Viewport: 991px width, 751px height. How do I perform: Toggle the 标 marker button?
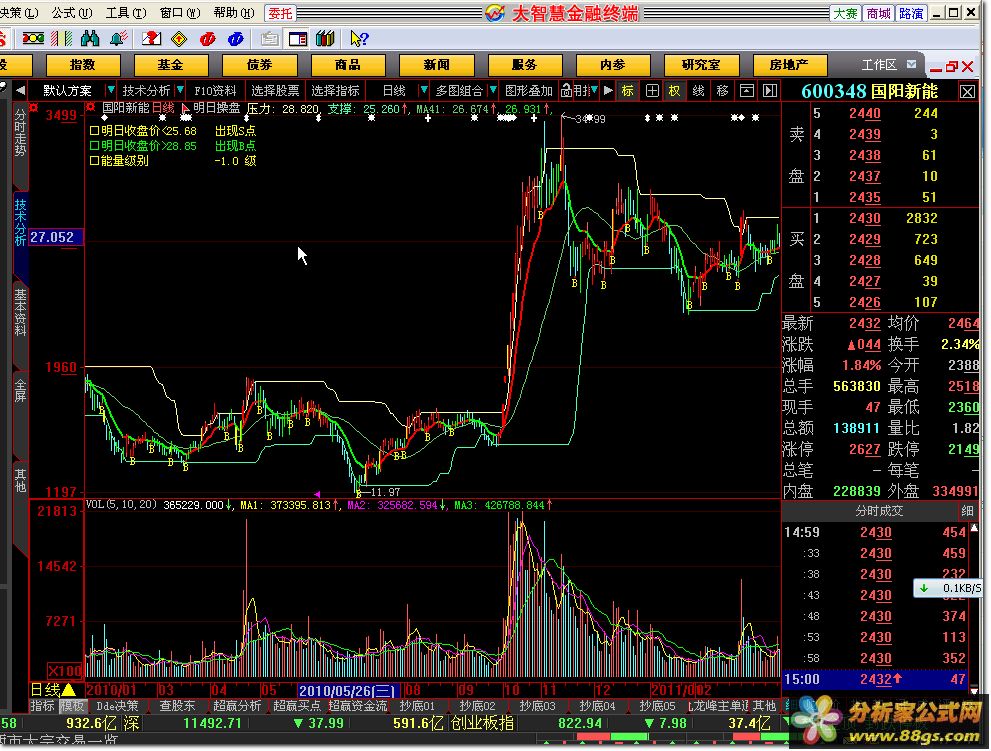coord(628,91)
